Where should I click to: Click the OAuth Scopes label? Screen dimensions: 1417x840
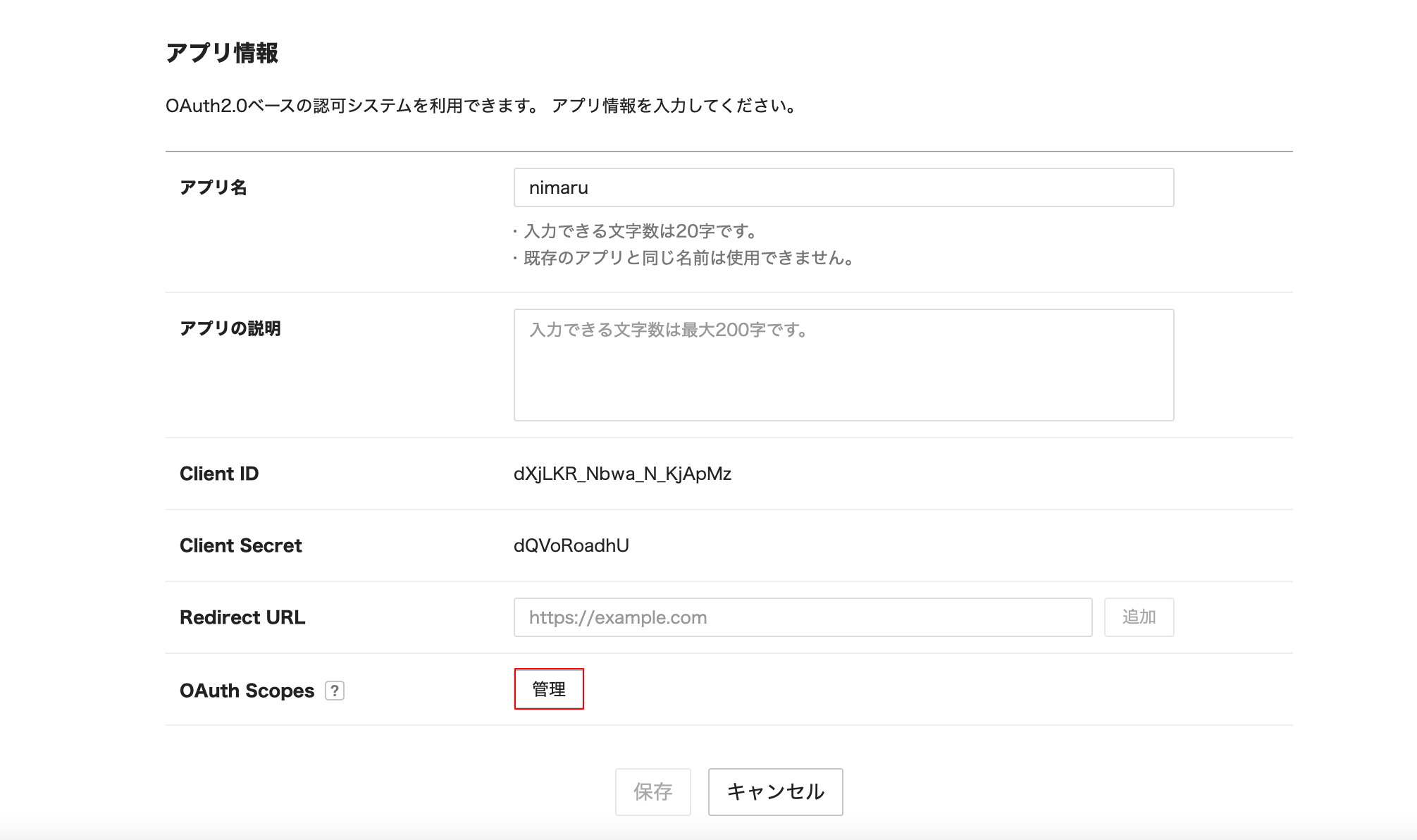(x=247, y=691)
